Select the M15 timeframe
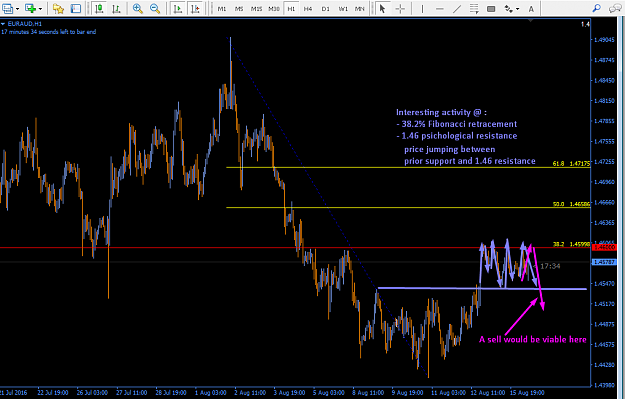The width and height of the screenshot is (625, 399). pos(256,9)
